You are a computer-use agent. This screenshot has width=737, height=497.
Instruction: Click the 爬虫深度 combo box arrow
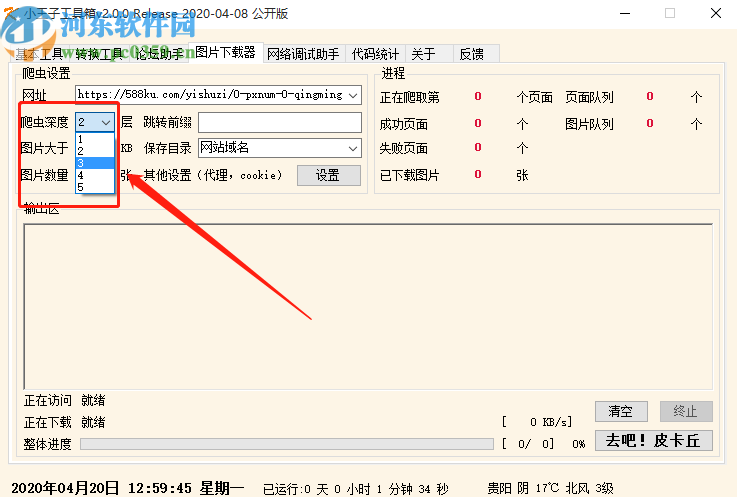click(x=106, y=123)
